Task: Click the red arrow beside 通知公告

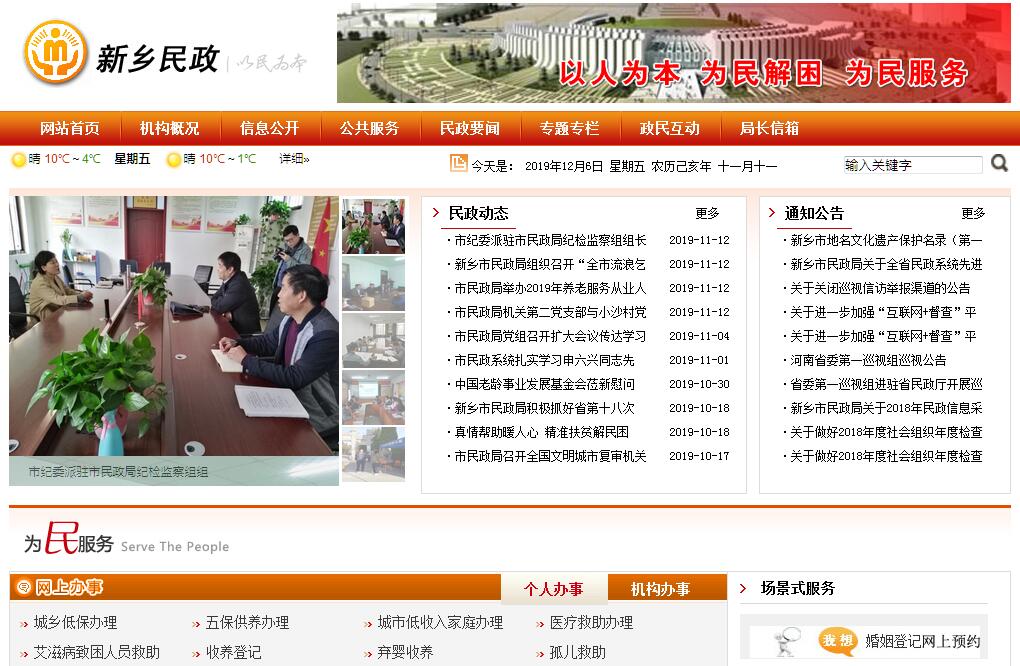Action: [x=772, y=213]
